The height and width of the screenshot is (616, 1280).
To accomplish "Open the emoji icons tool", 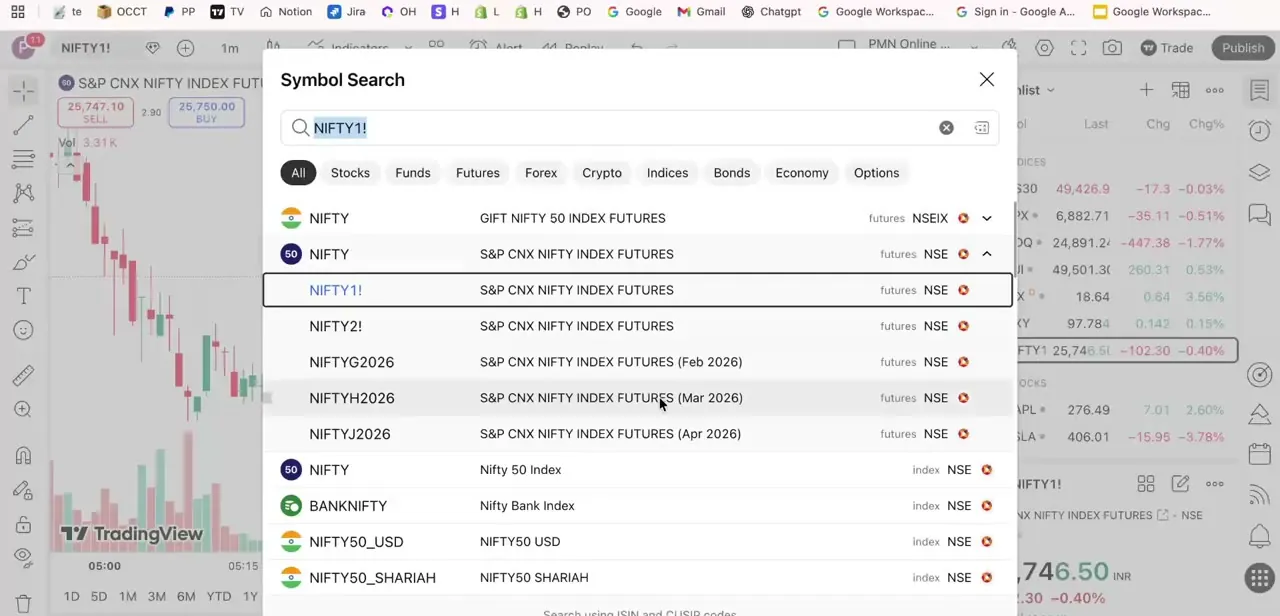I will coord(24,330).
